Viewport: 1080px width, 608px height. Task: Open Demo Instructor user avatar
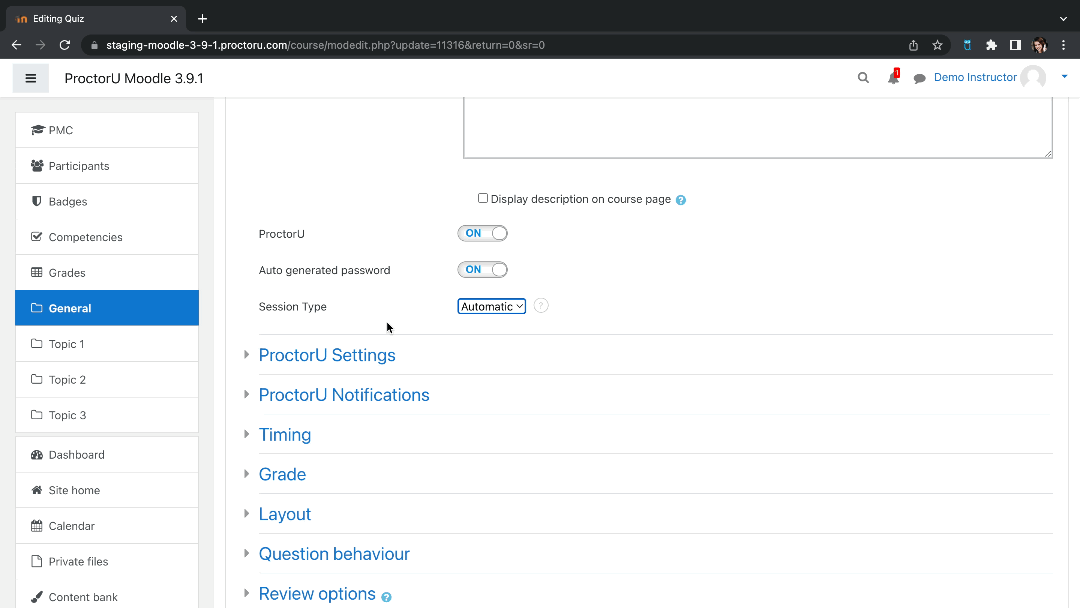click(x=1032, y=78)
